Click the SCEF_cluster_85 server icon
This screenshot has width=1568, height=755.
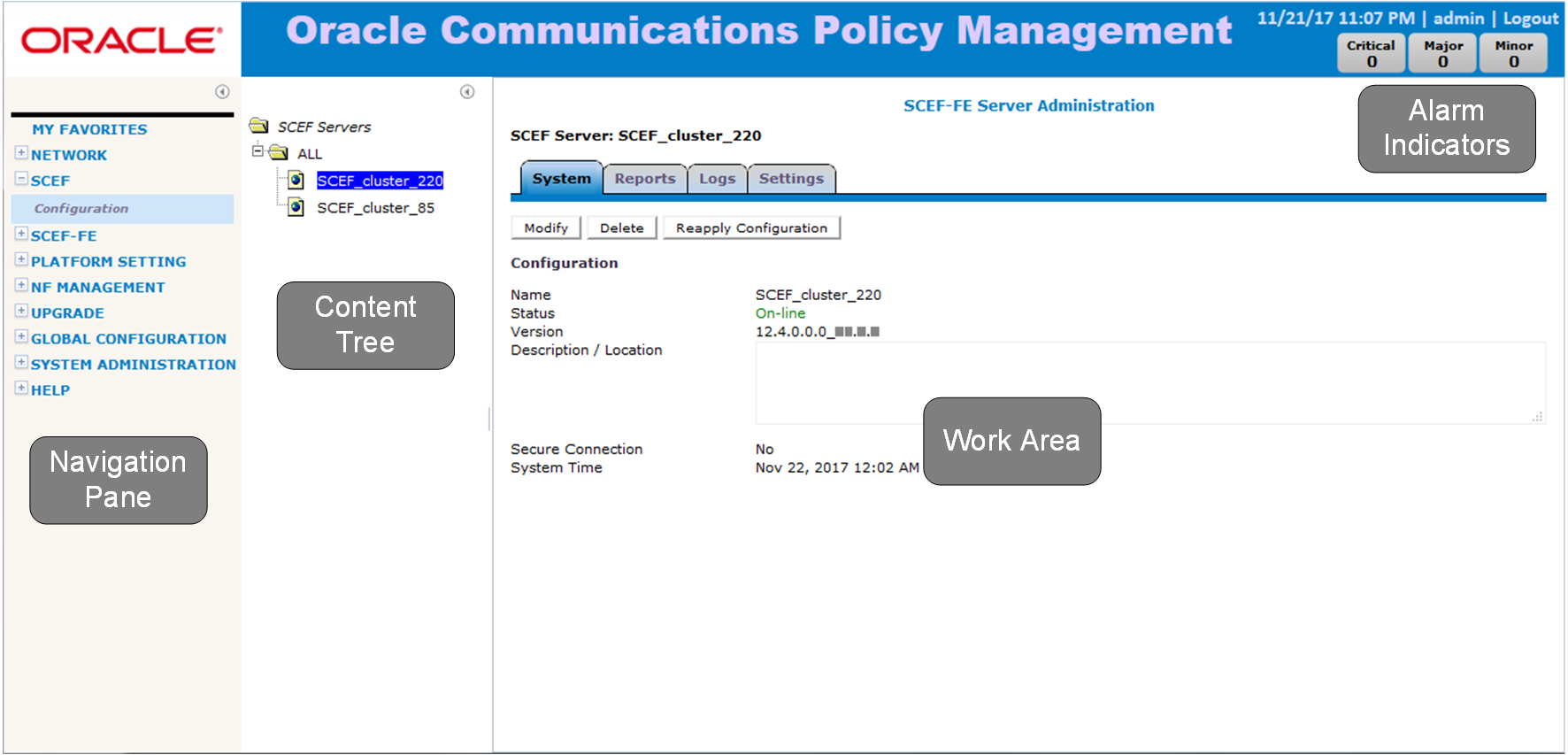[x=296, y=207]
